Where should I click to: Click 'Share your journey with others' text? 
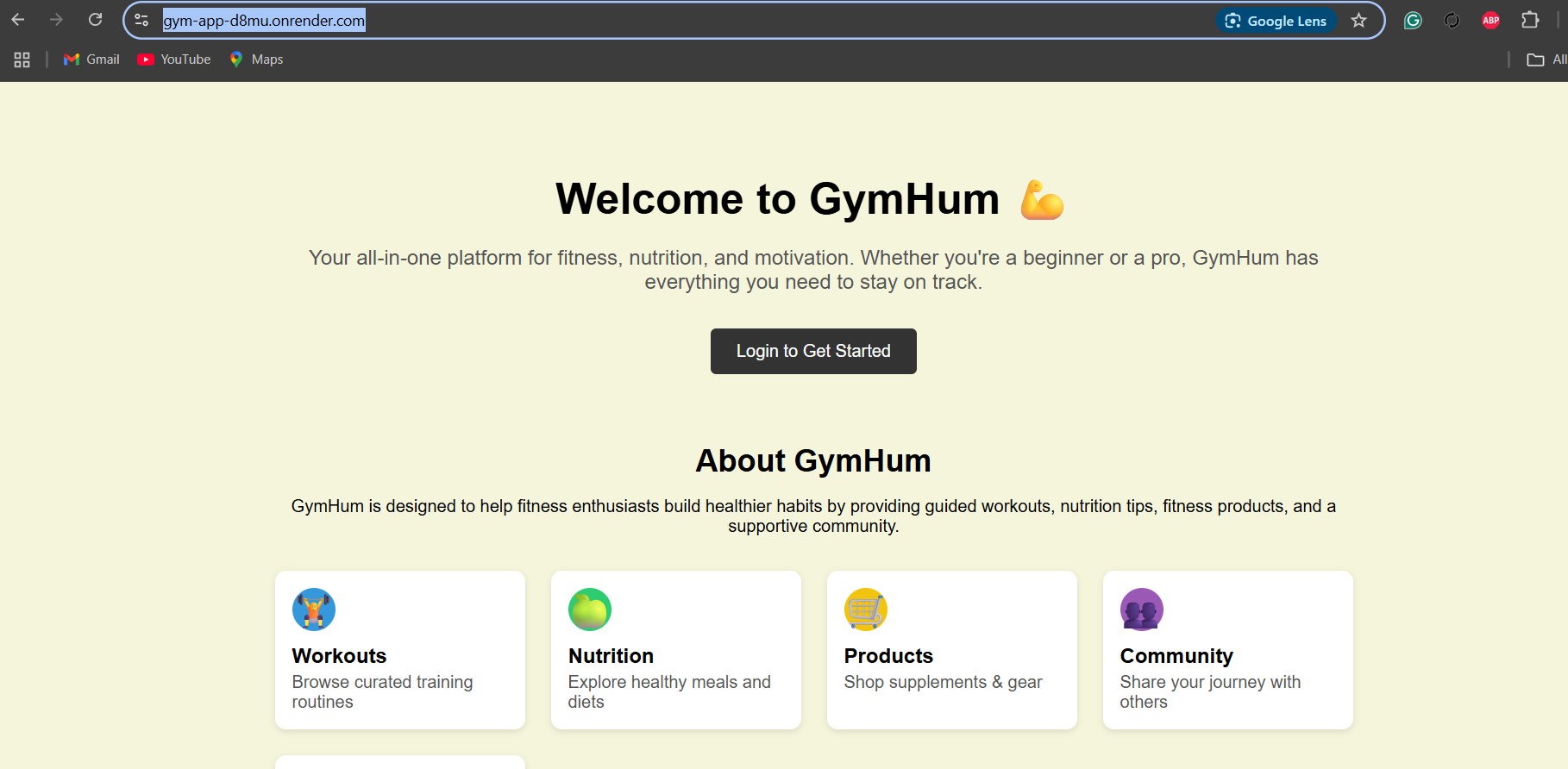(x=1210, y=691)
